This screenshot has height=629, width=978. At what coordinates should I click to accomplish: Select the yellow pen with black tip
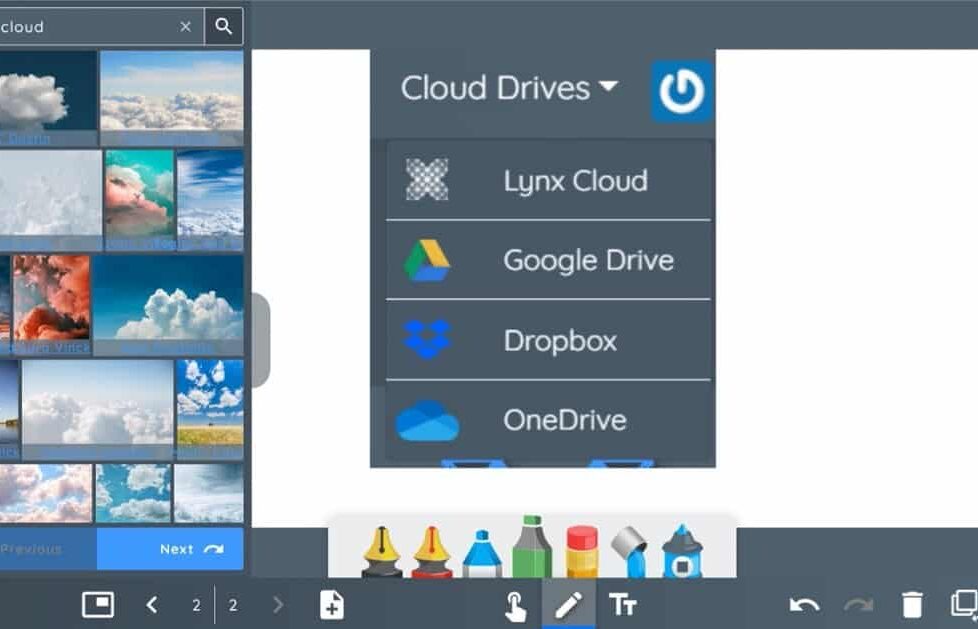point(382,552)
